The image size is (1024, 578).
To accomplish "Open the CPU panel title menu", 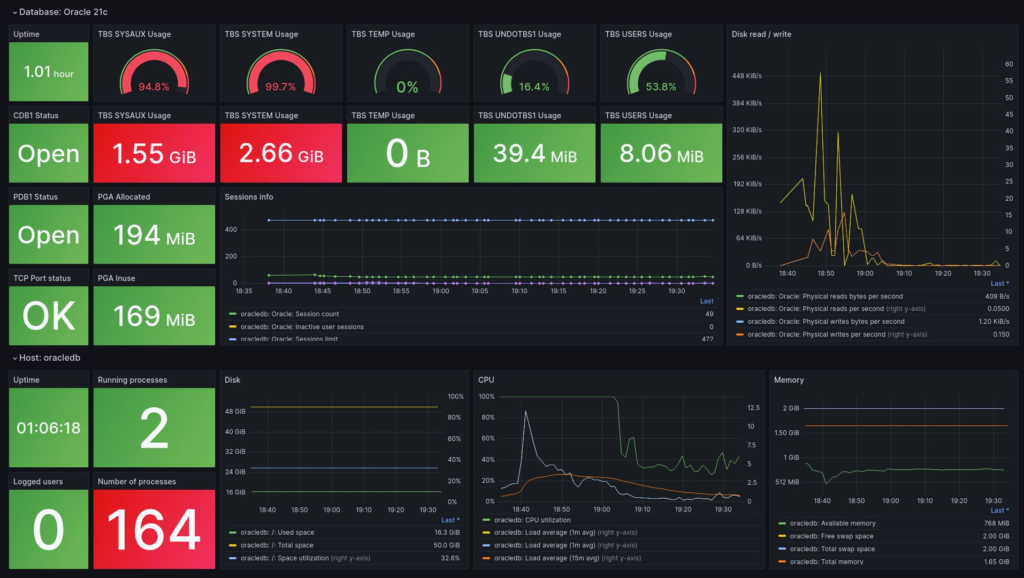I will pyautogui.click(x=487, y=379).
